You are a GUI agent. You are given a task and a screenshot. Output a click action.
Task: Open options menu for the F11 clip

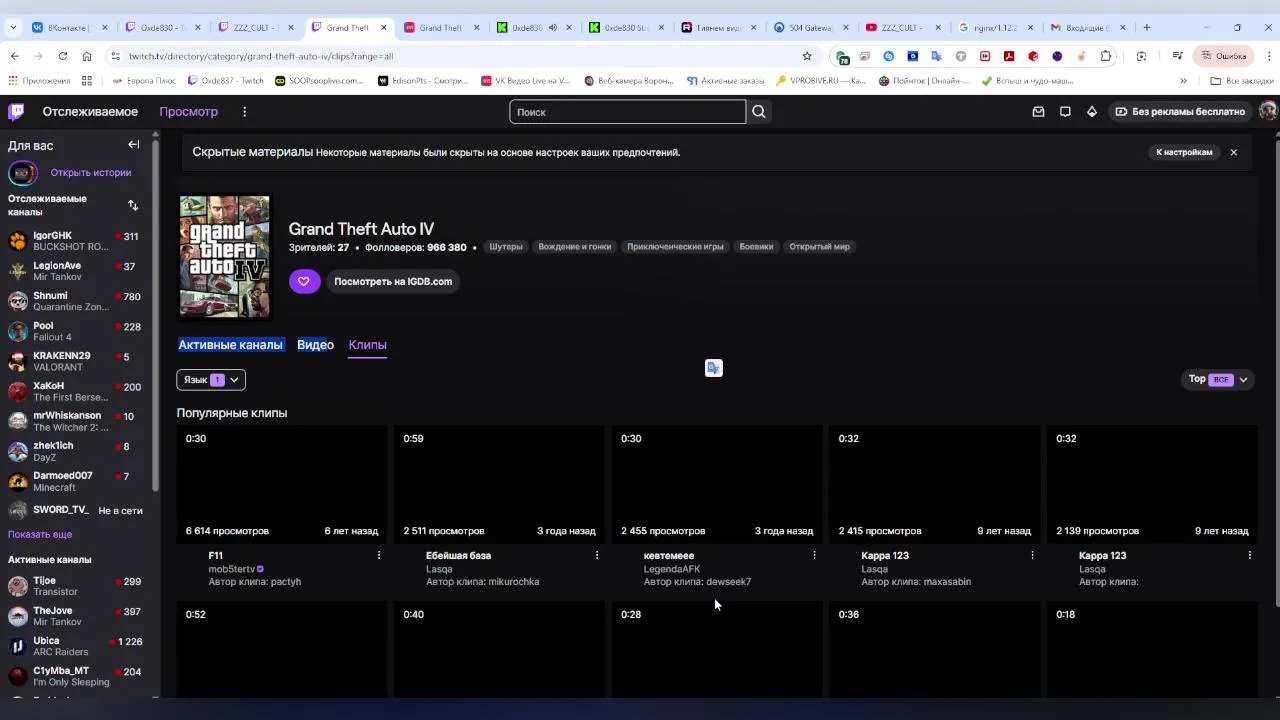[x=379, y=555]
